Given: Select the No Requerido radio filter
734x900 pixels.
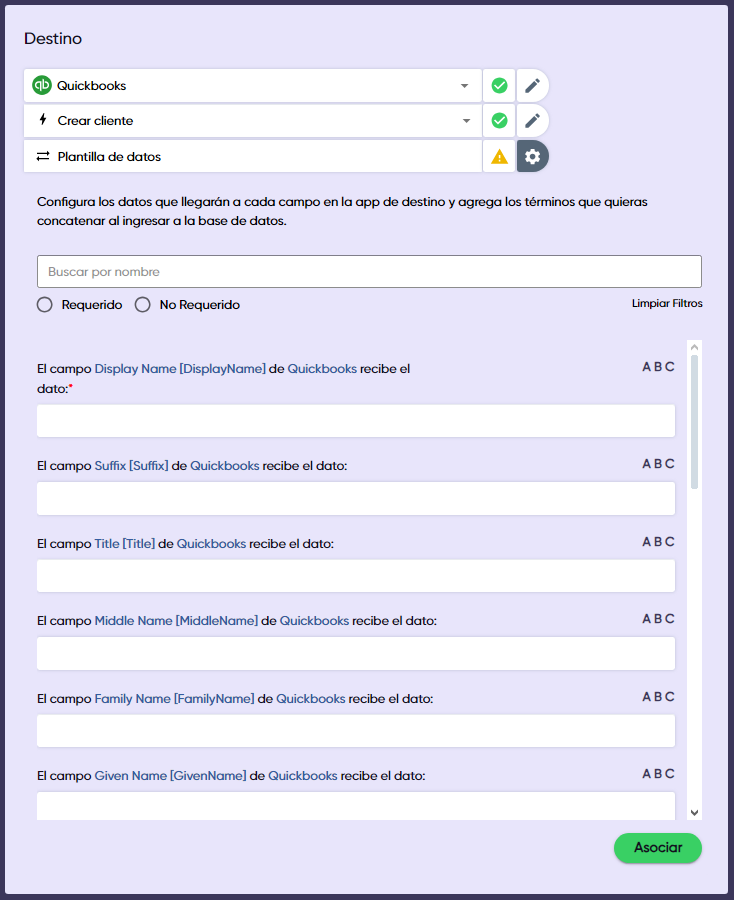Looking at the screenshot, I should tap(143, 305).
